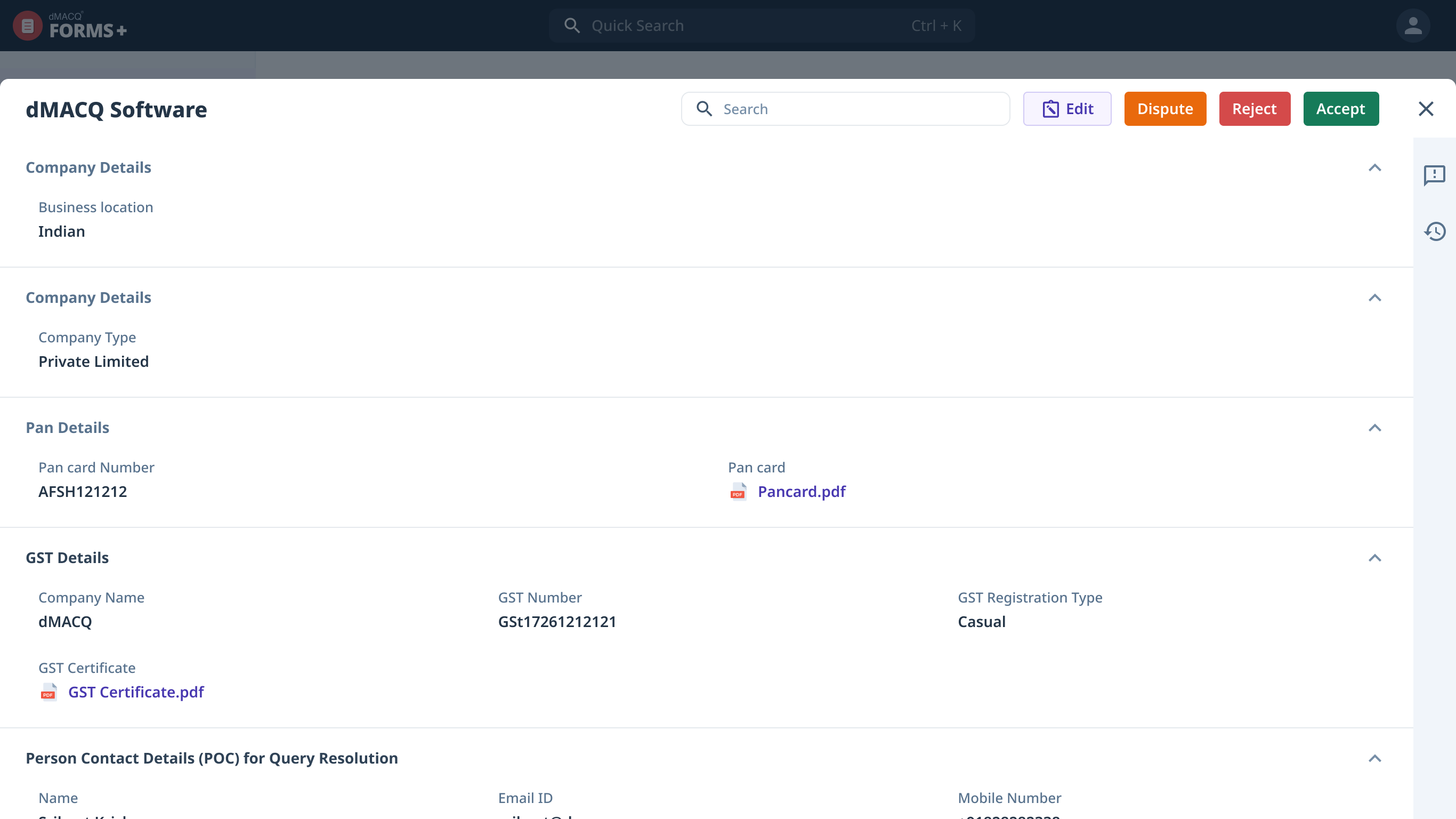Click the user profile avatar icon
Image resolution: width=1456 pixels, height=819 pixels.
point(1412,26)
